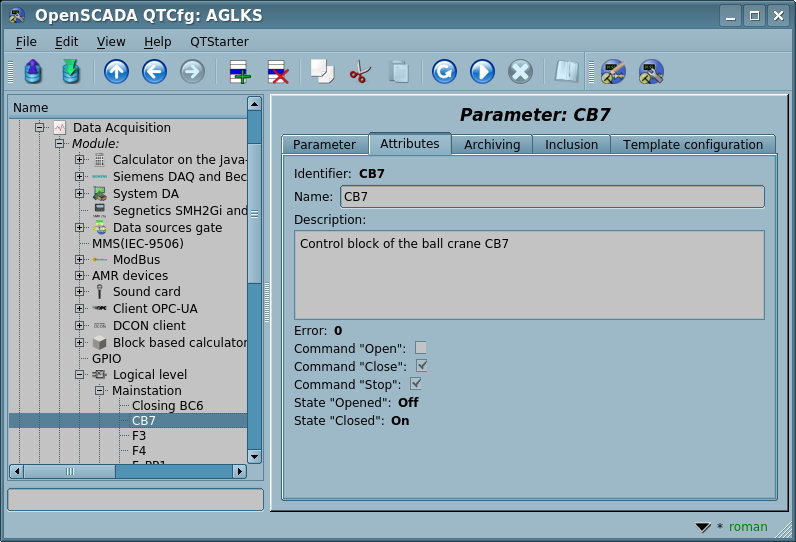Viewport: 796px width, 542px height.
Task: Click into the Name input field
Action: click(552, 196)
